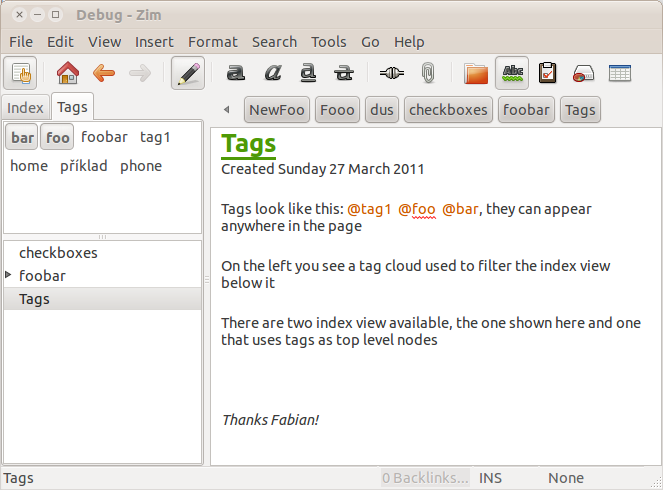Image resolution: width=663 pixels, height=490 pixels.
Task: Navigate back with the orange arrow
Action: pyautogui.click(x=103, y=73)
